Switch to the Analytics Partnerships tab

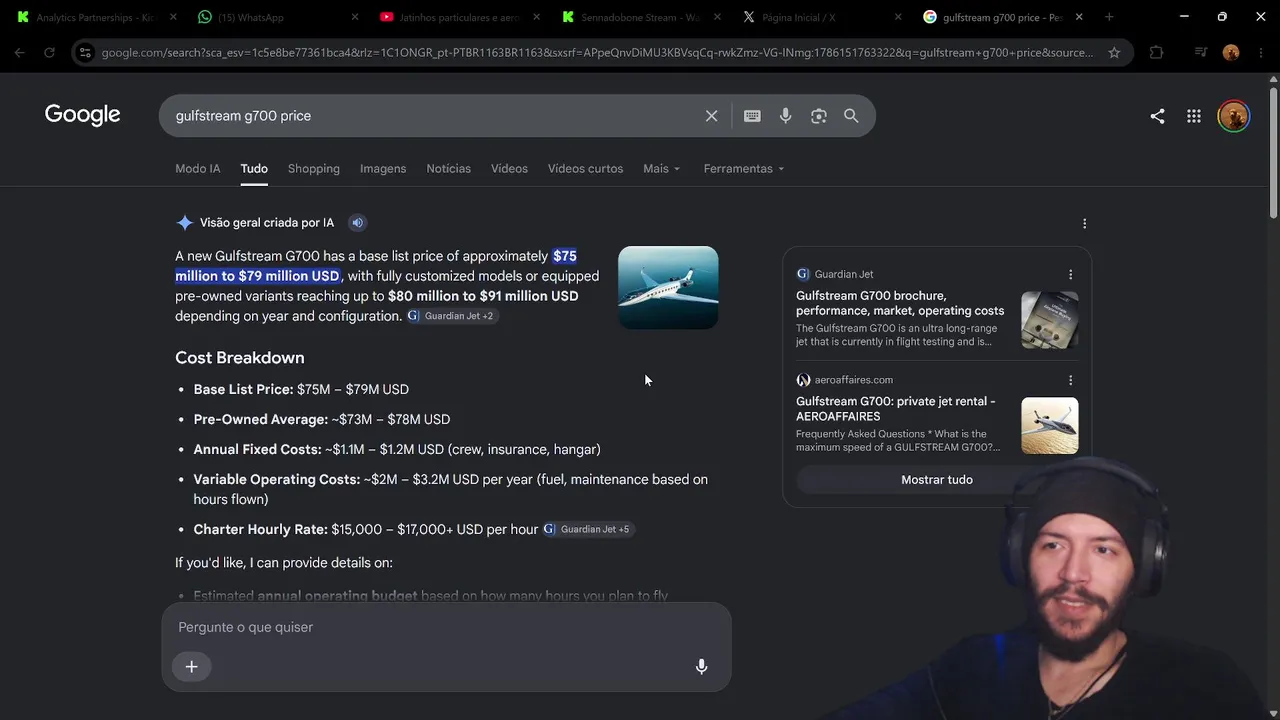(x=93, y=17)
